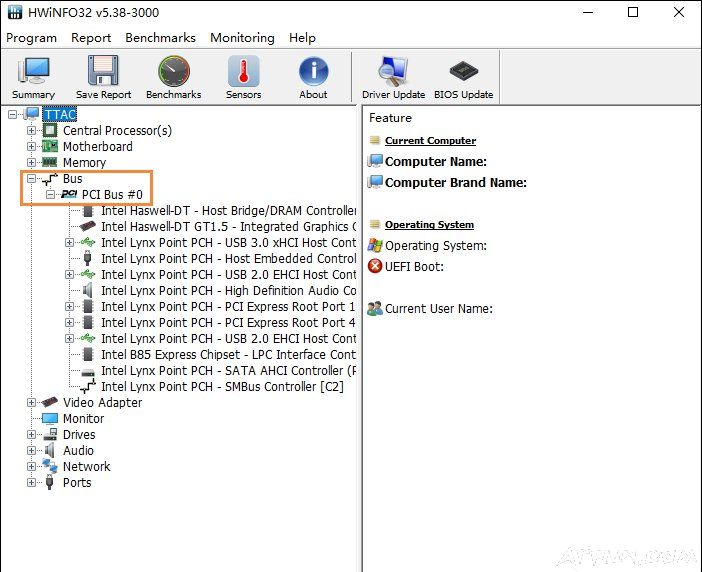
Task: Click the Save Report floppy icon
Action: 103,71
